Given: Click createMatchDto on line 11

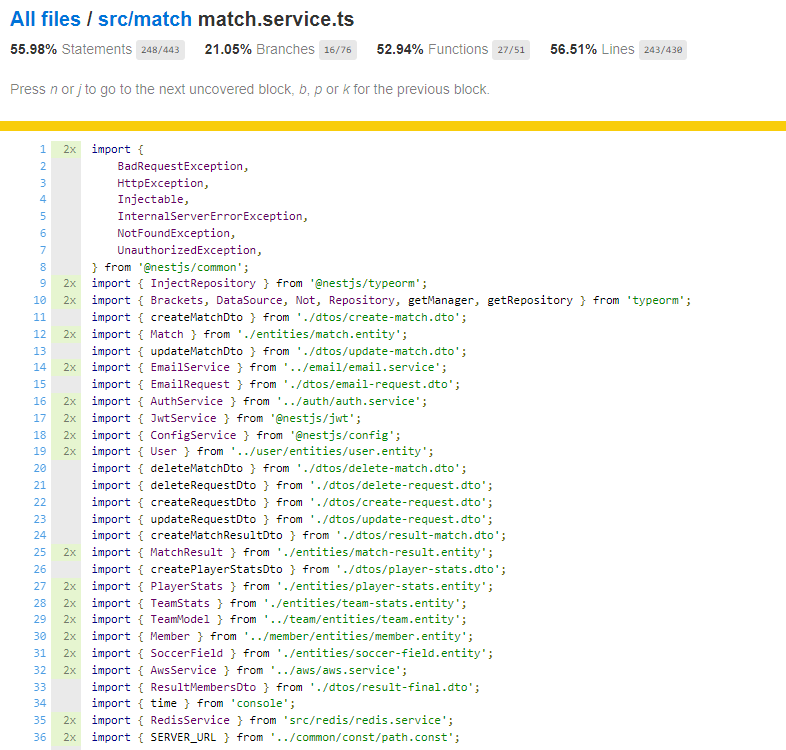Looking at the screenshot, I should pos(196,317).
